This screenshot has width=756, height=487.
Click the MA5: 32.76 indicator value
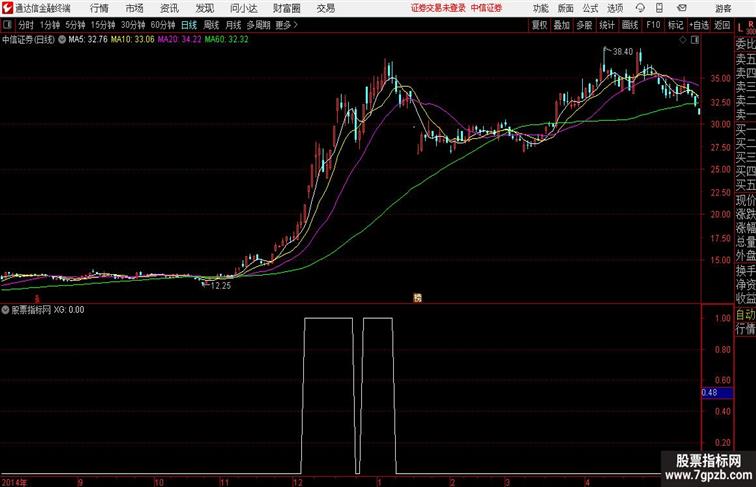pos(88,40)
